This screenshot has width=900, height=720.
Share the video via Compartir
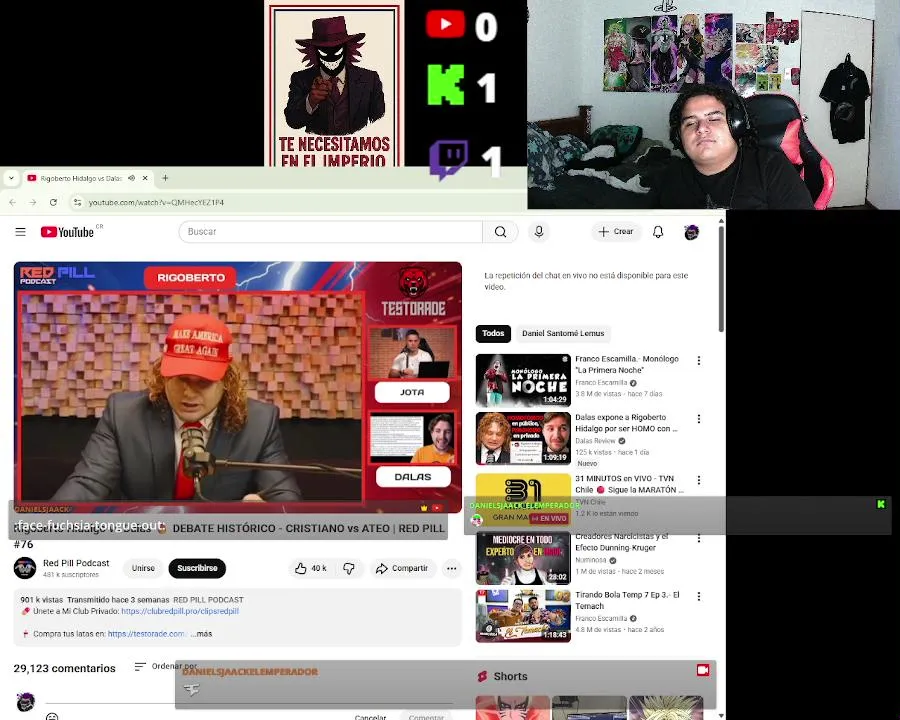(x=402, y=568)
